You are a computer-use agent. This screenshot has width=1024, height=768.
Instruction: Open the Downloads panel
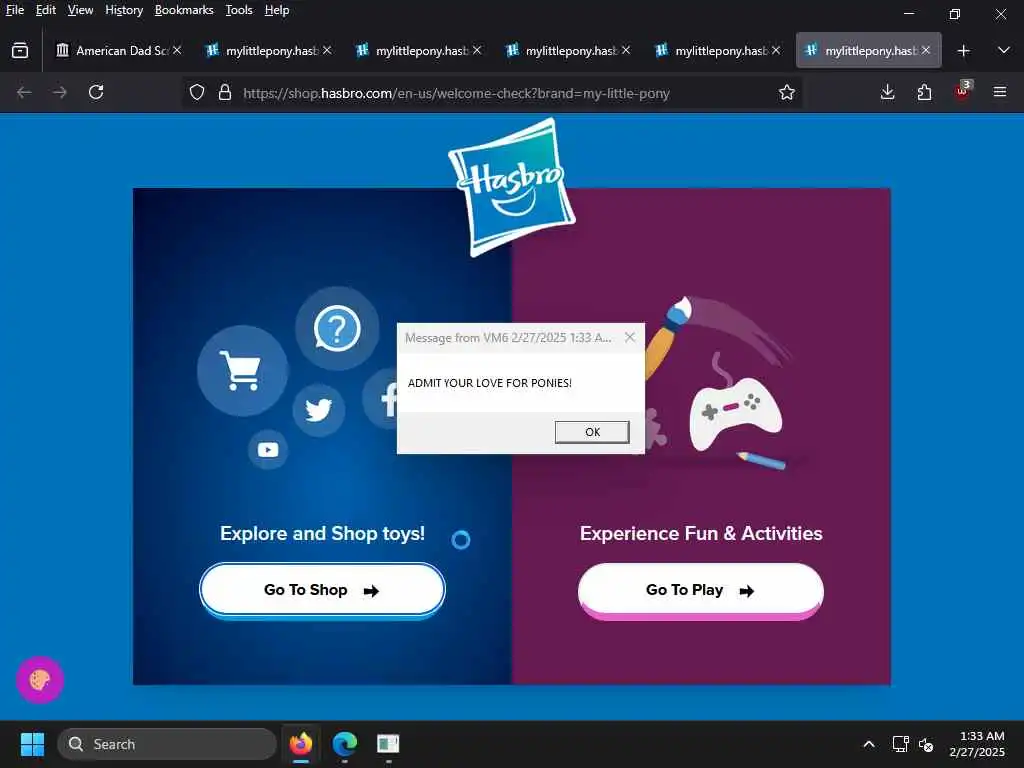(888, 92)
